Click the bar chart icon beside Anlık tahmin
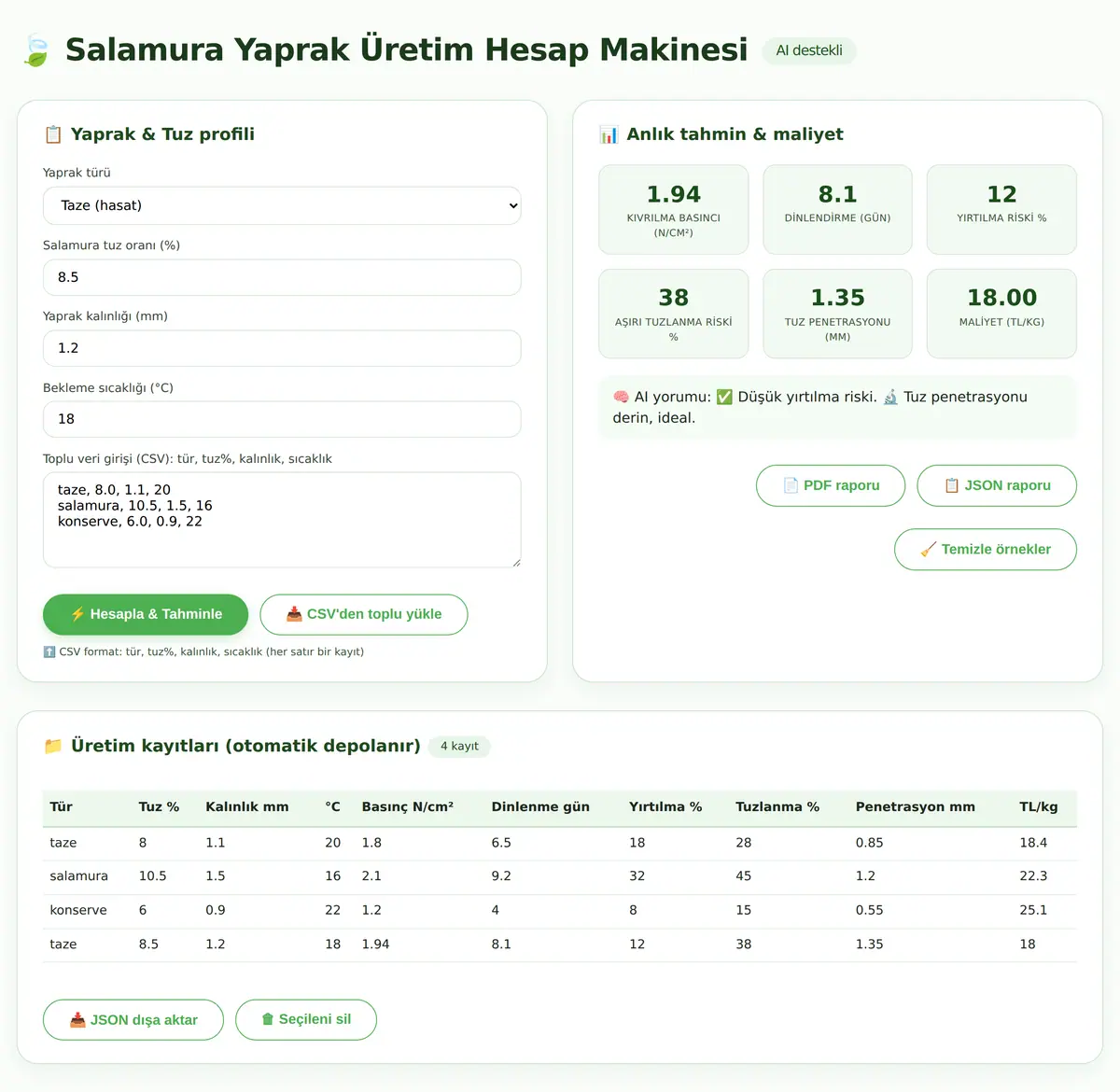Image resolution: width=1120 pixels, height=1092 pixels. click(609, 134)
